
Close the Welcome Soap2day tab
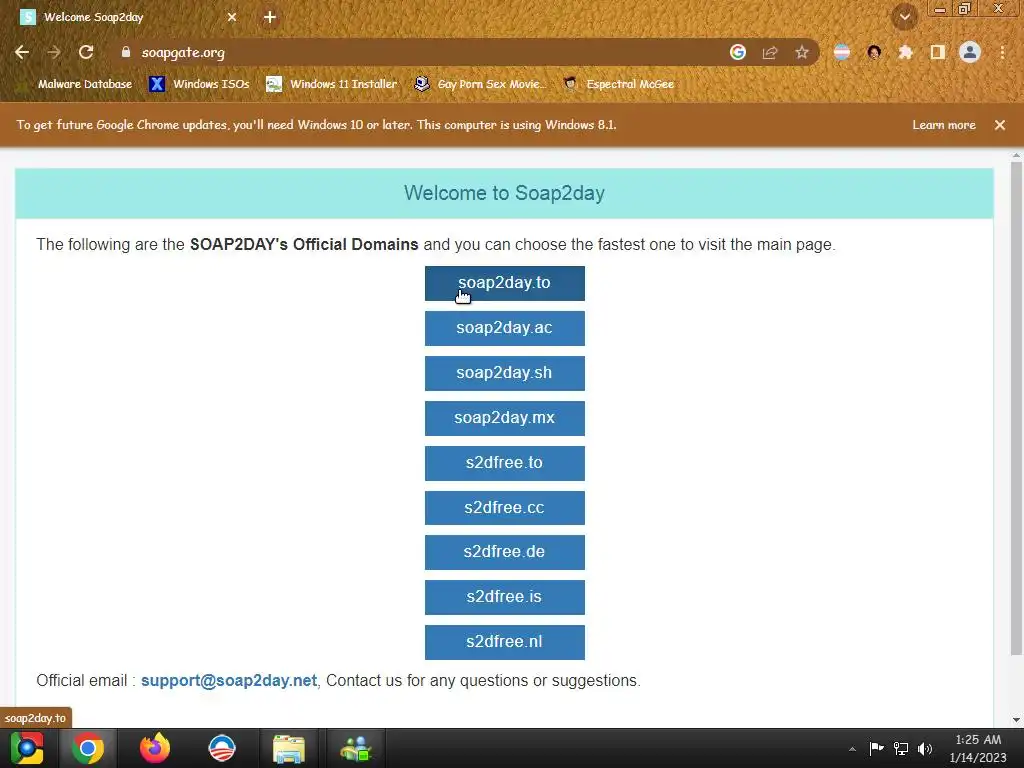[x=232, y=18]
